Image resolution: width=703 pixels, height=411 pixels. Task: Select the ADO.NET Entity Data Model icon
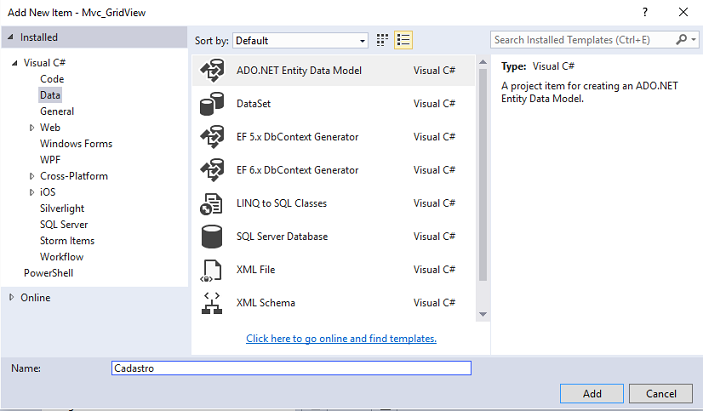[x=212, y=70]
